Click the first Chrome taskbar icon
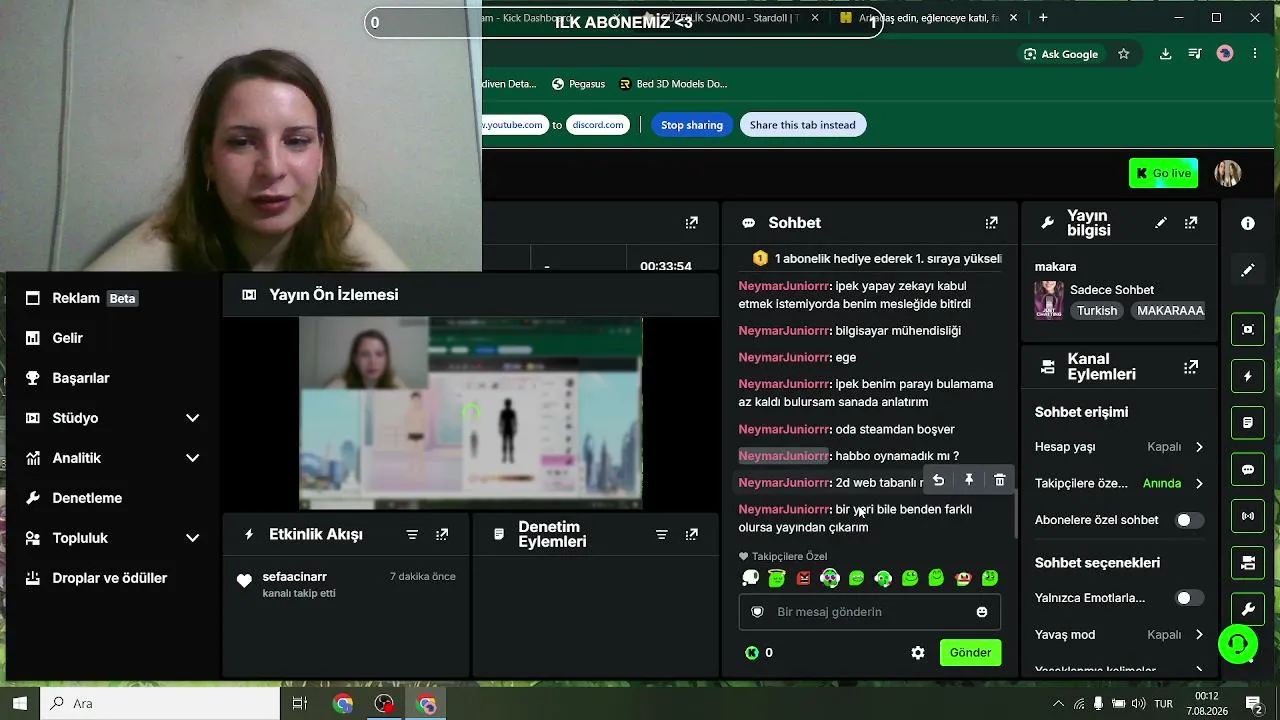This screenshot has width=1280, height=720. tap(343, 704)
